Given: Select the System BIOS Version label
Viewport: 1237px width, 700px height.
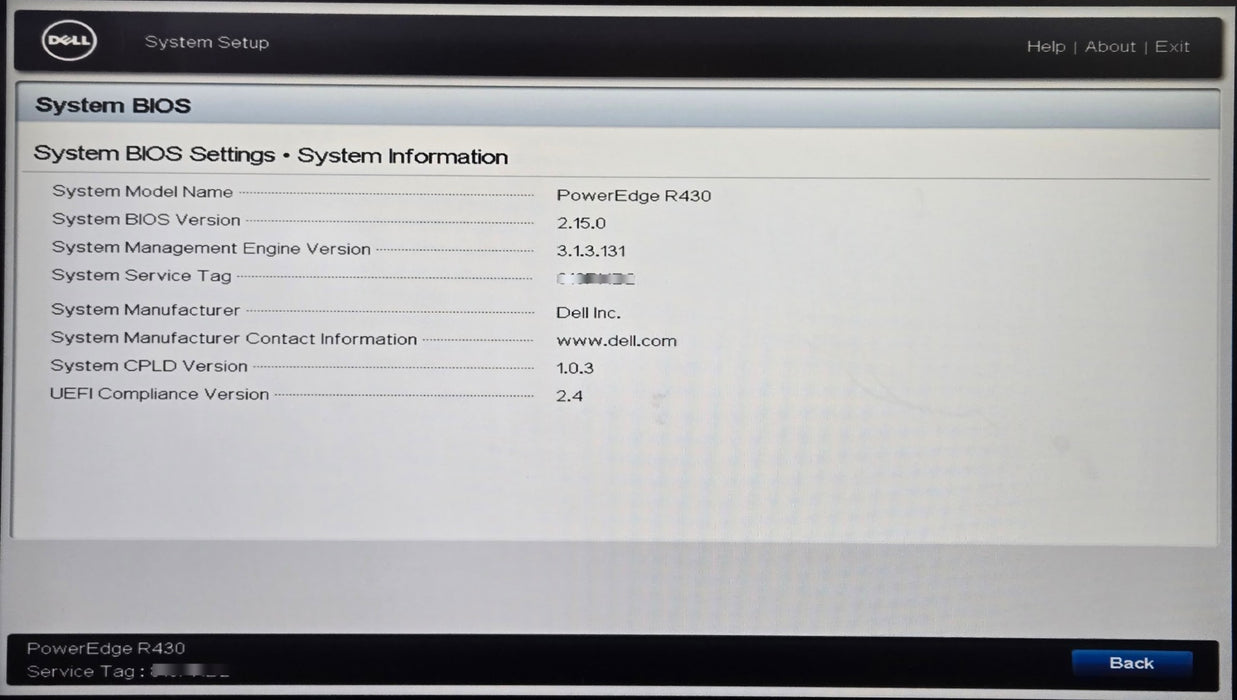Looking at the screenshot, I should point(146,220).
